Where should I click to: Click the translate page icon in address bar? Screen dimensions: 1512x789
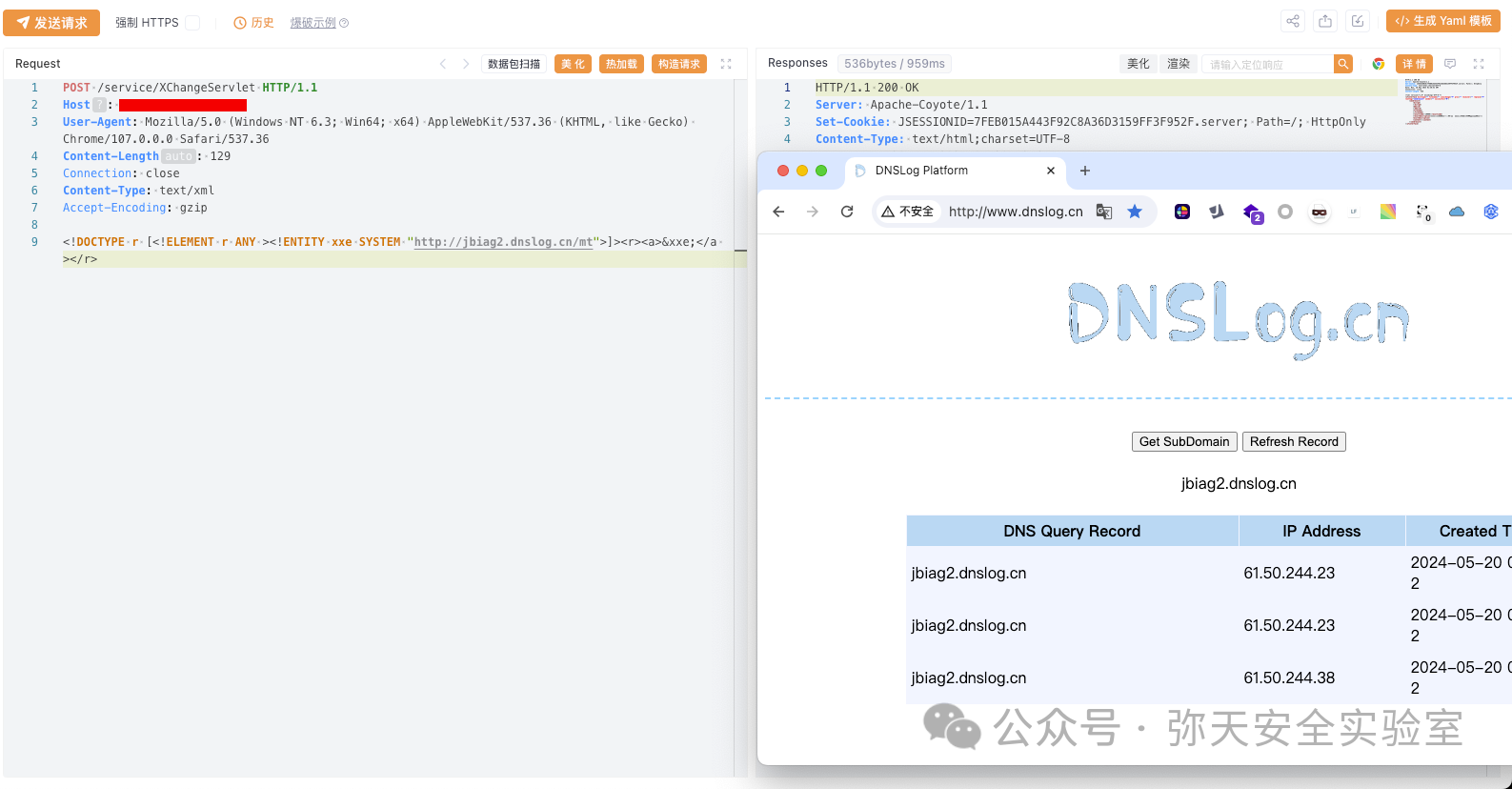[x=1104, y=212]
